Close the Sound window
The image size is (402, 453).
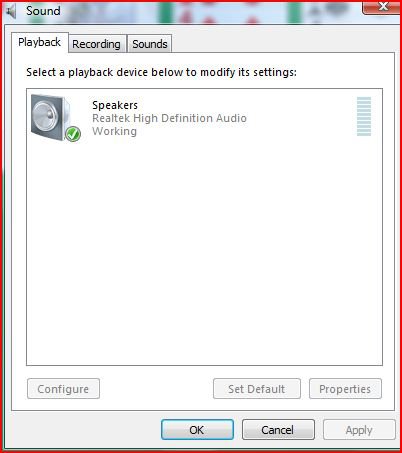coord(381,7)
